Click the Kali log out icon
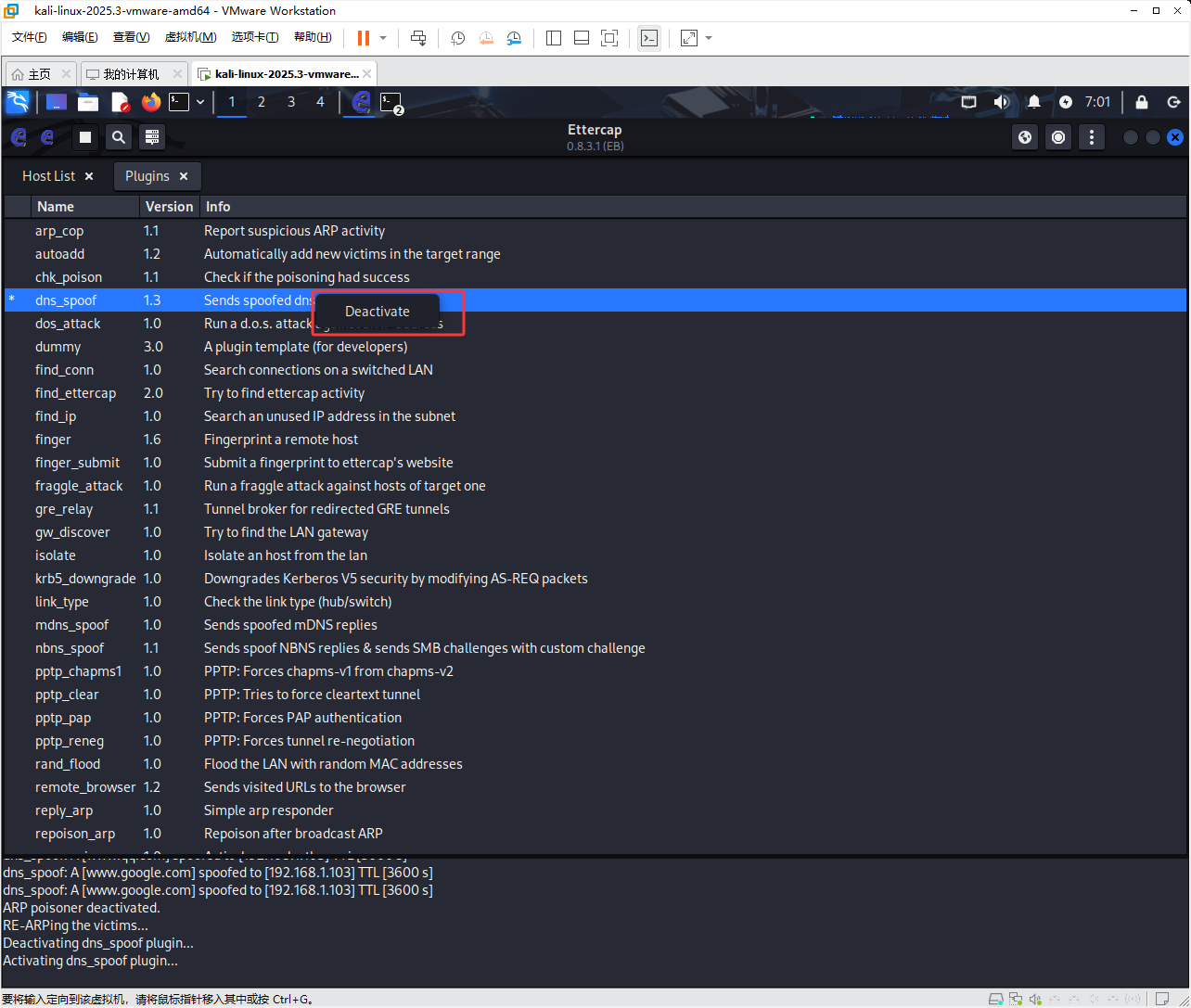This screenshot has height=1008, width=1191. point(1173,102)
